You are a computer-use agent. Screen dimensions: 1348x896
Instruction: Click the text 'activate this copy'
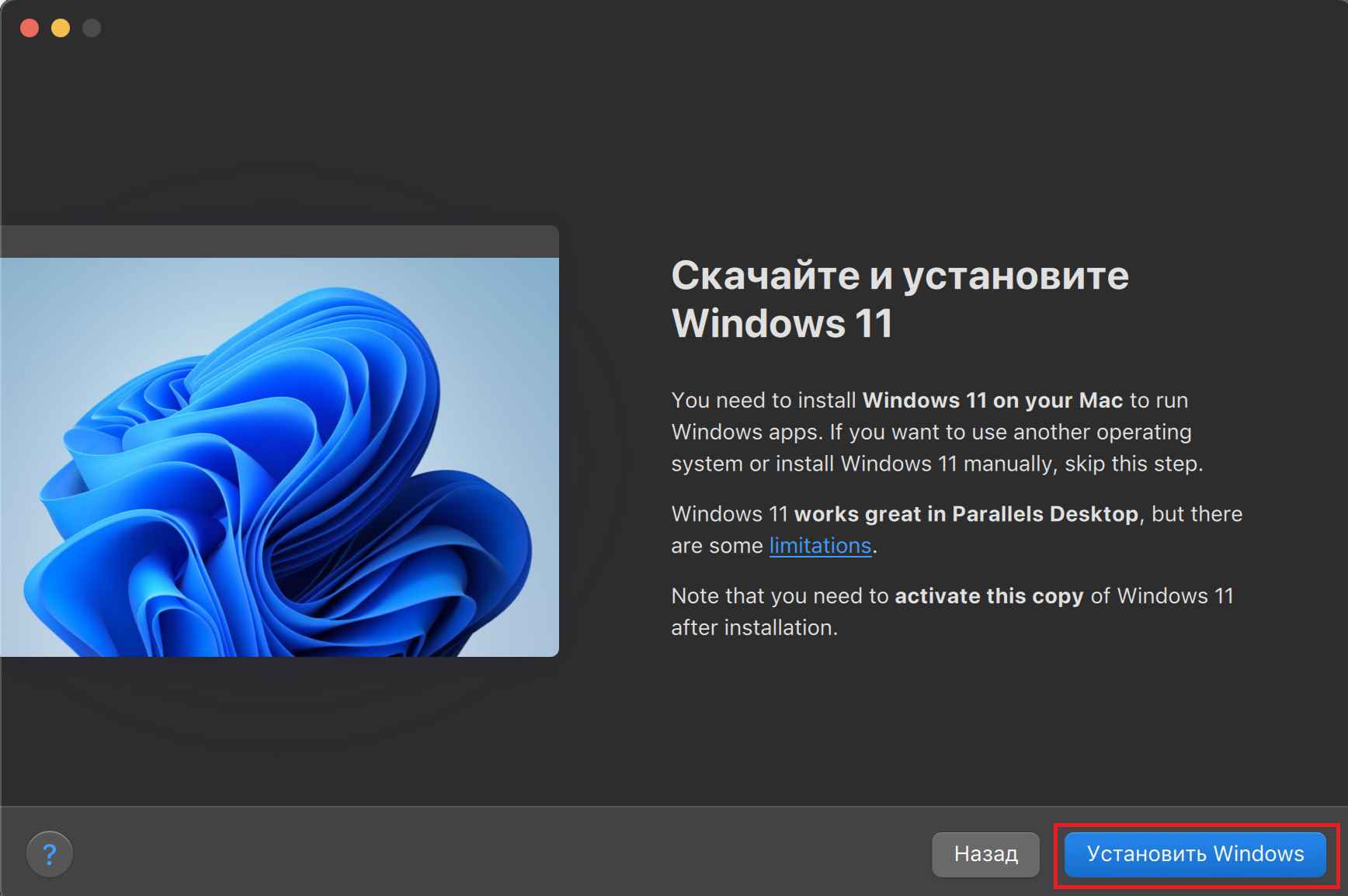(988, 596)
